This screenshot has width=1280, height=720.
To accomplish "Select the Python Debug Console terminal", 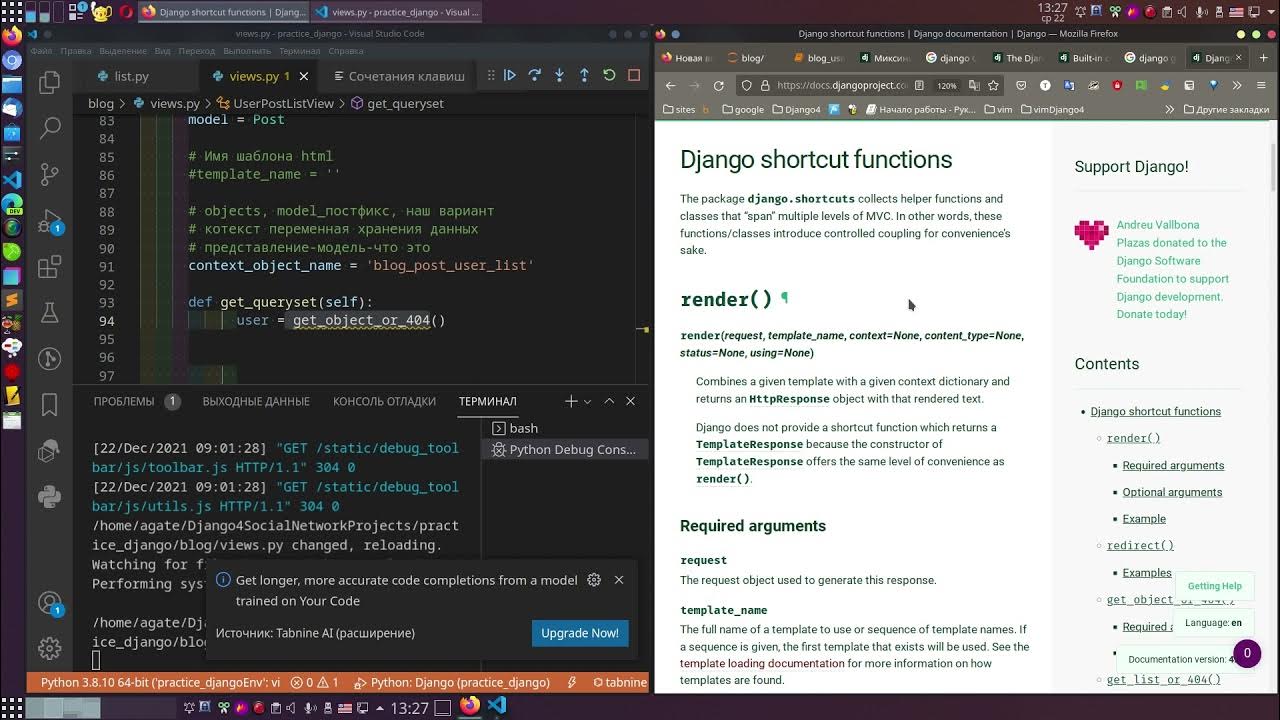I will coord(565,450).
